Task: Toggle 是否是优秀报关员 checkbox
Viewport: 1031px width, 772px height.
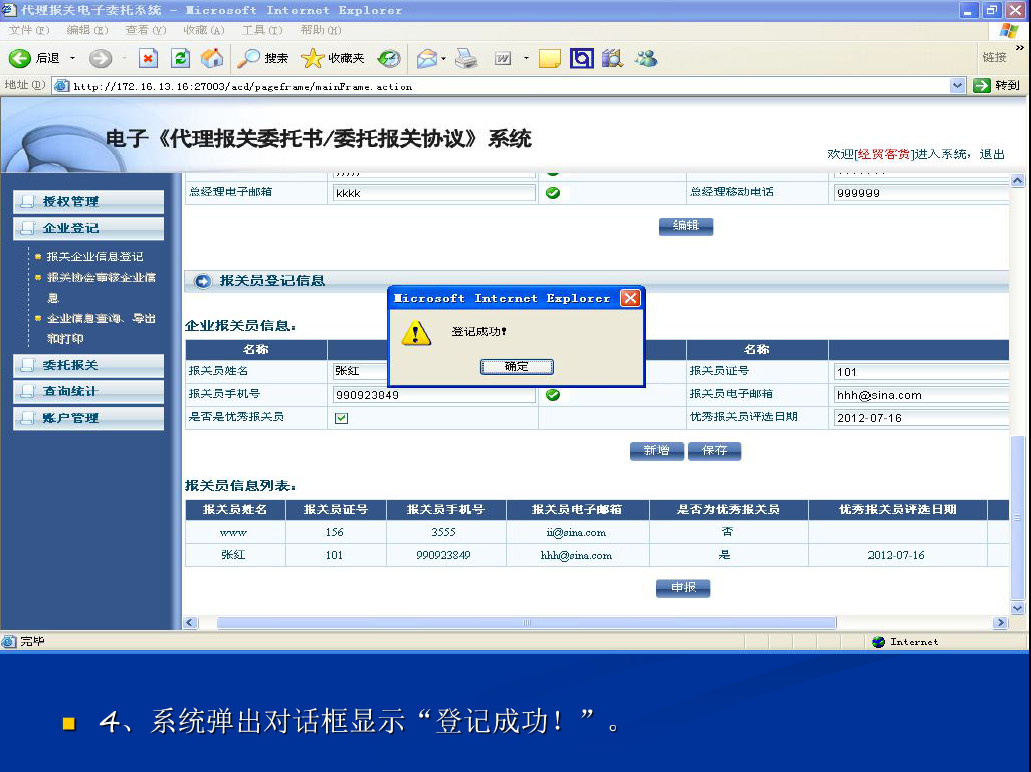Action: pos(341,418)
